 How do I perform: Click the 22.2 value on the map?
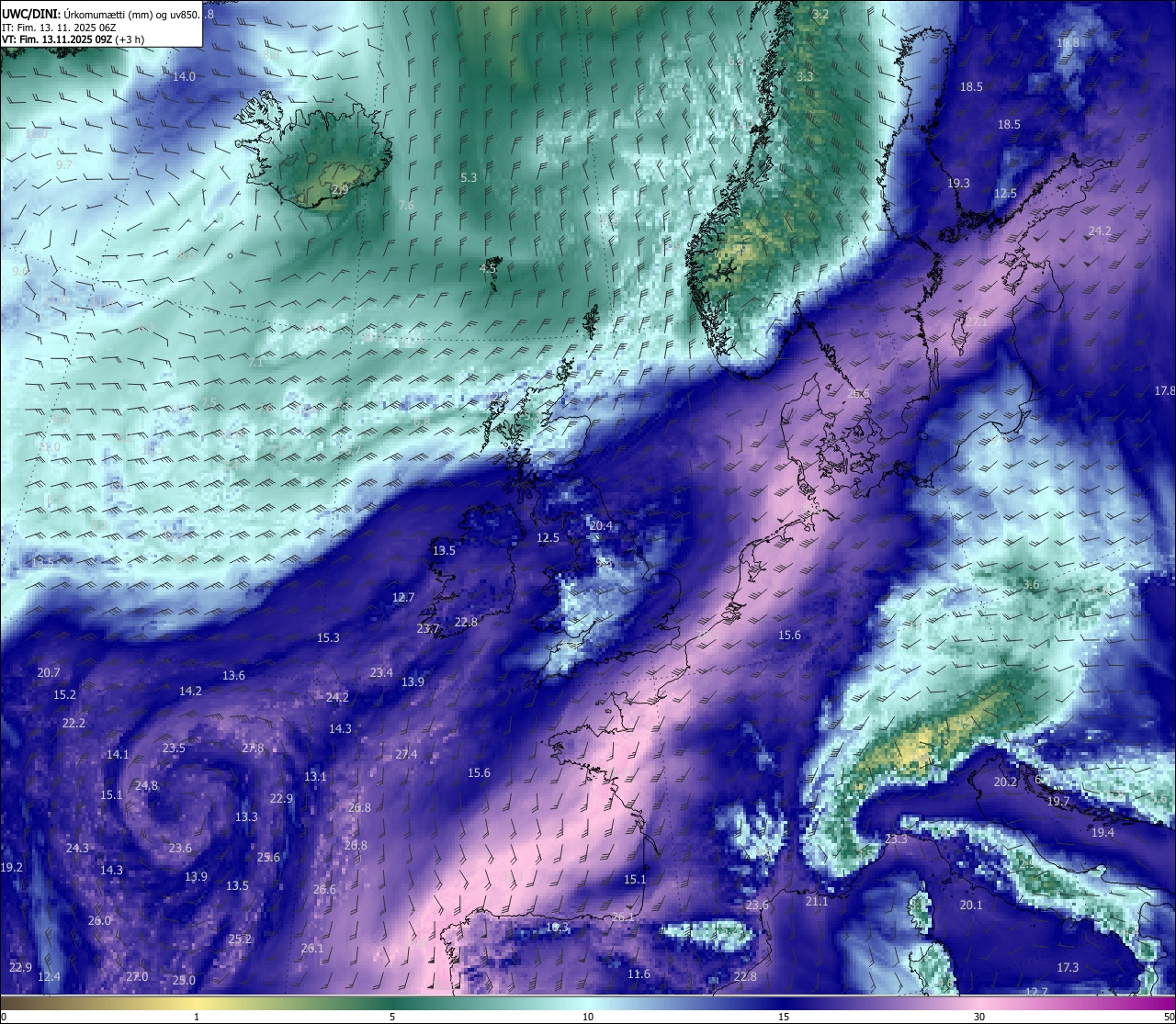(73, 724)
